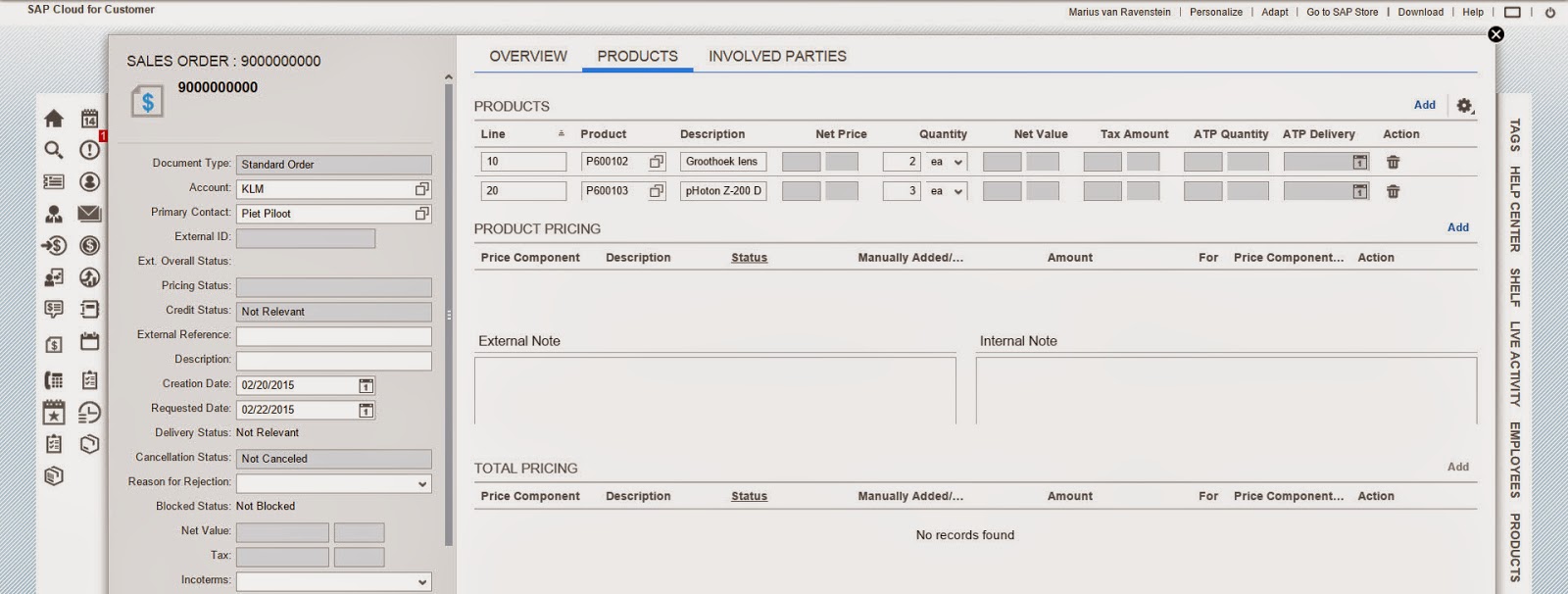1568x594 pixels.
Task: Click Add link in Product Pricing
Action: pos(1457,227)
